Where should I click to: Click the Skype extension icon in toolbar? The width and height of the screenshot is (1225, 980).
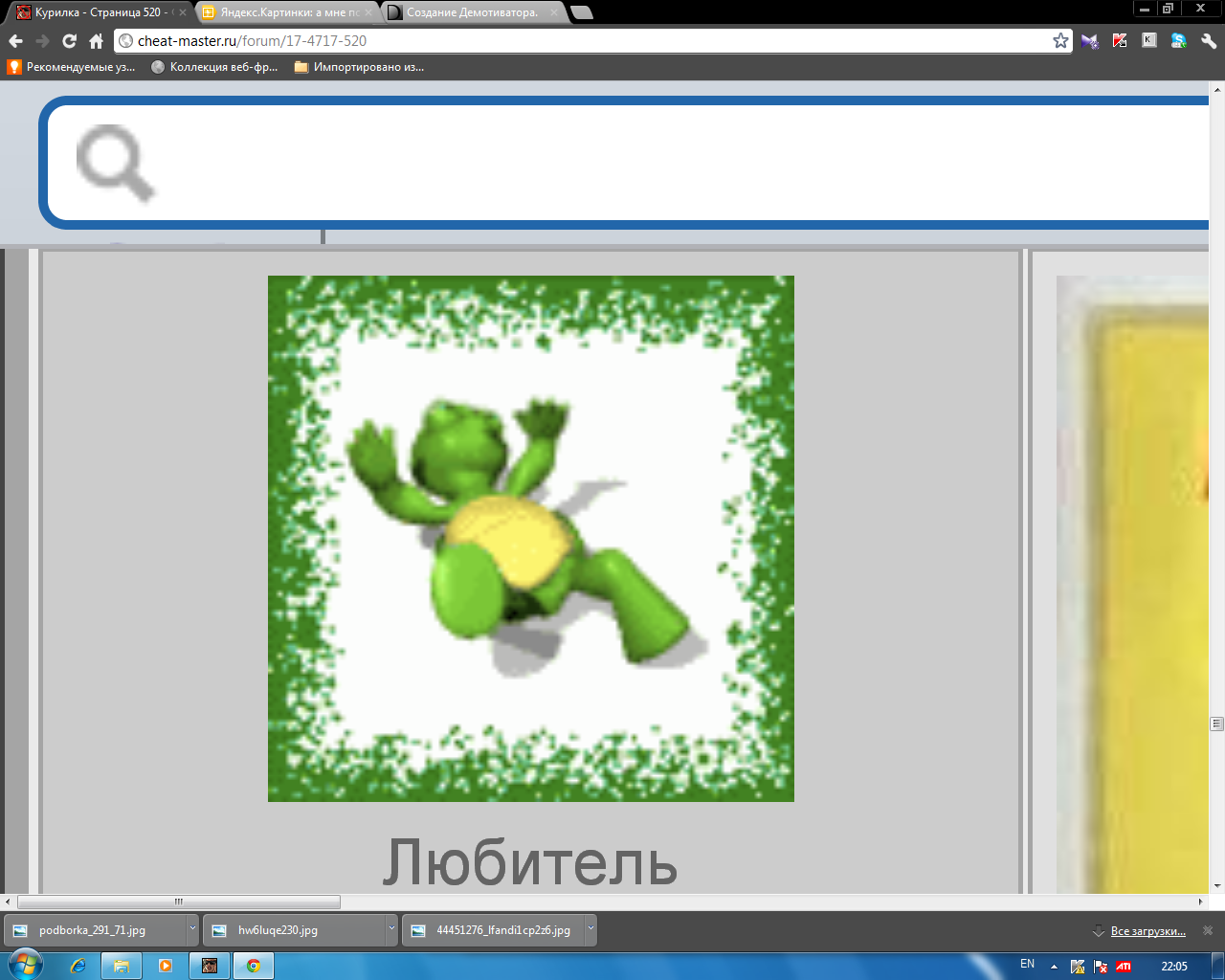pyautogui.click(x=1179, y=41)
